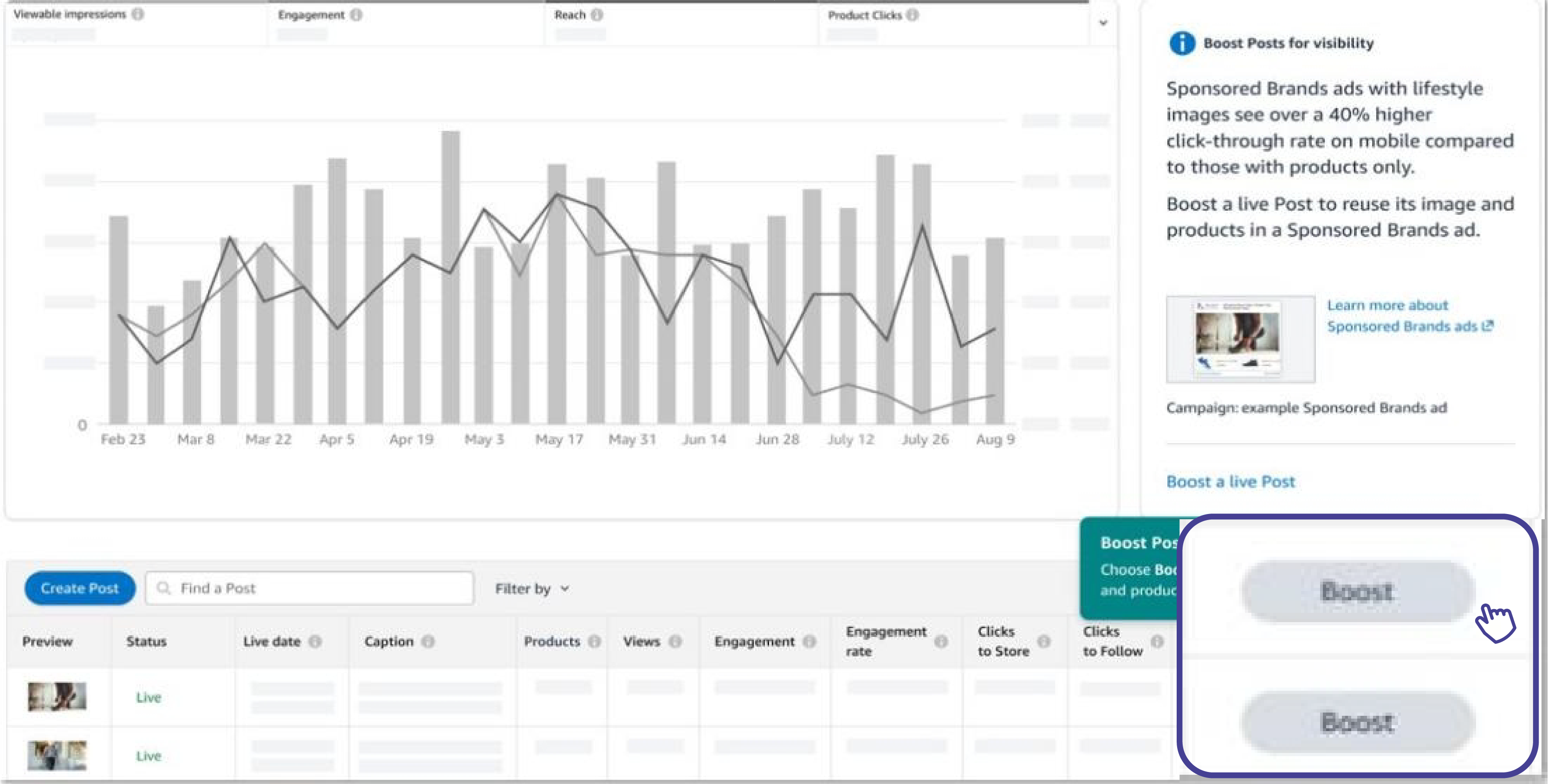Open Learn more about Sponsored Brands ads
The image size is (1548, 784).
pyautogui.click(x=1410, y=315)
